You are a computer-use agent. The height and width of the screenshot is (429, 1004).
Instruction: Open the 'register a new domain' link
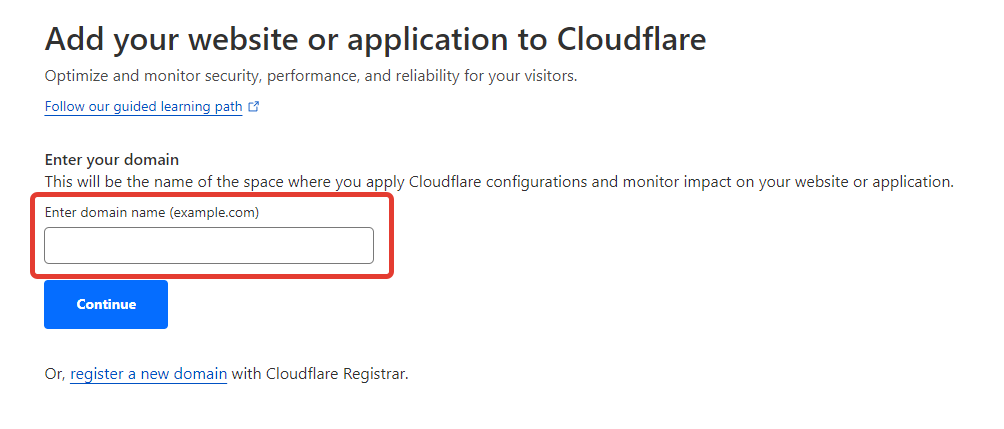[x=148, y=374]
